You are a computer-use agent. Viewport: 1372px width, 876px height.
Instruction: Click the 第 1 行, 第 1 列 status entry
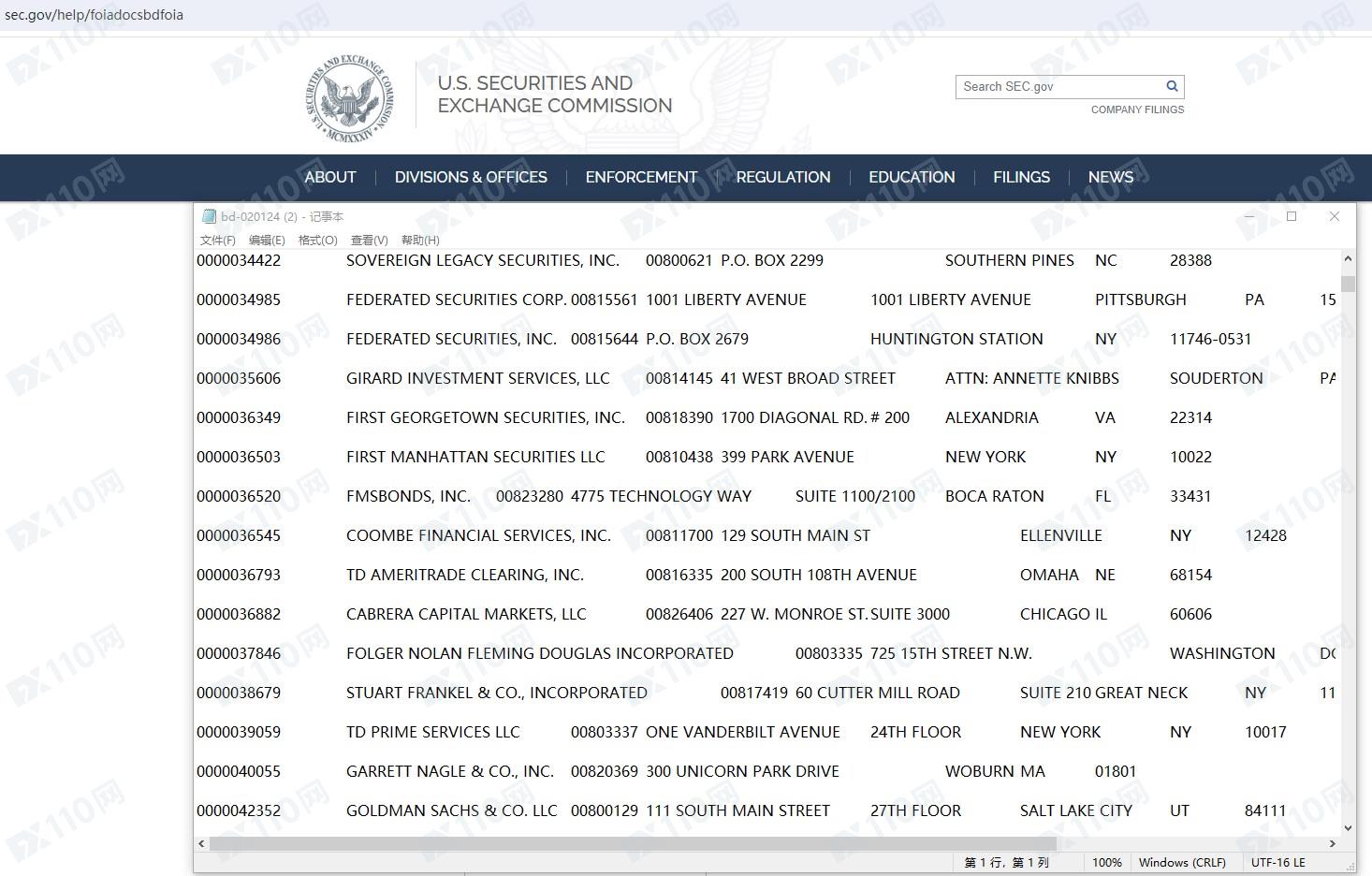[x=1007, y=862]
